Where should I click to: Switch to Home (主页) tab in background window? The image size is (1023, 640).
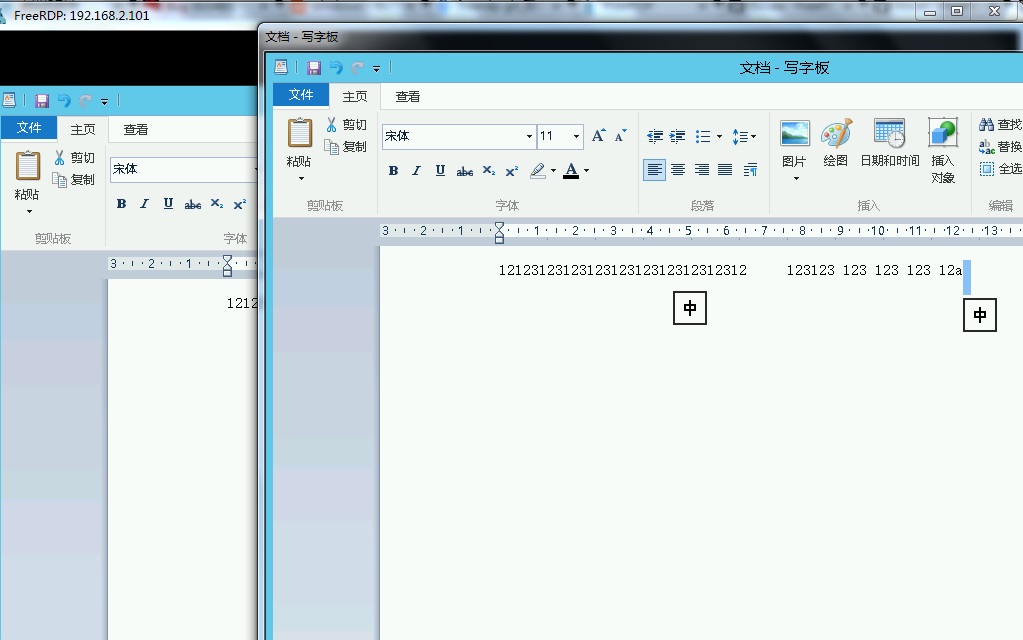pyautogui.click(x=83, y=130)
